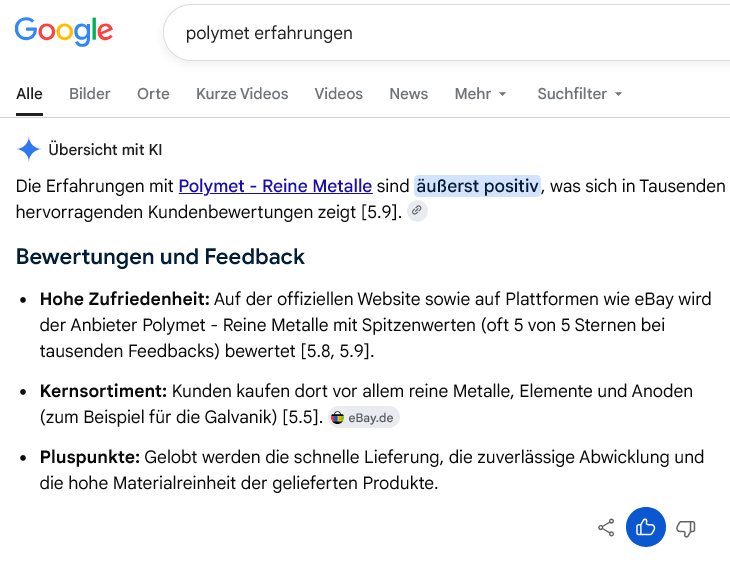The image size is (730, 563).
Task: Open the Kurze Videos tab
Action: point(242,94)
